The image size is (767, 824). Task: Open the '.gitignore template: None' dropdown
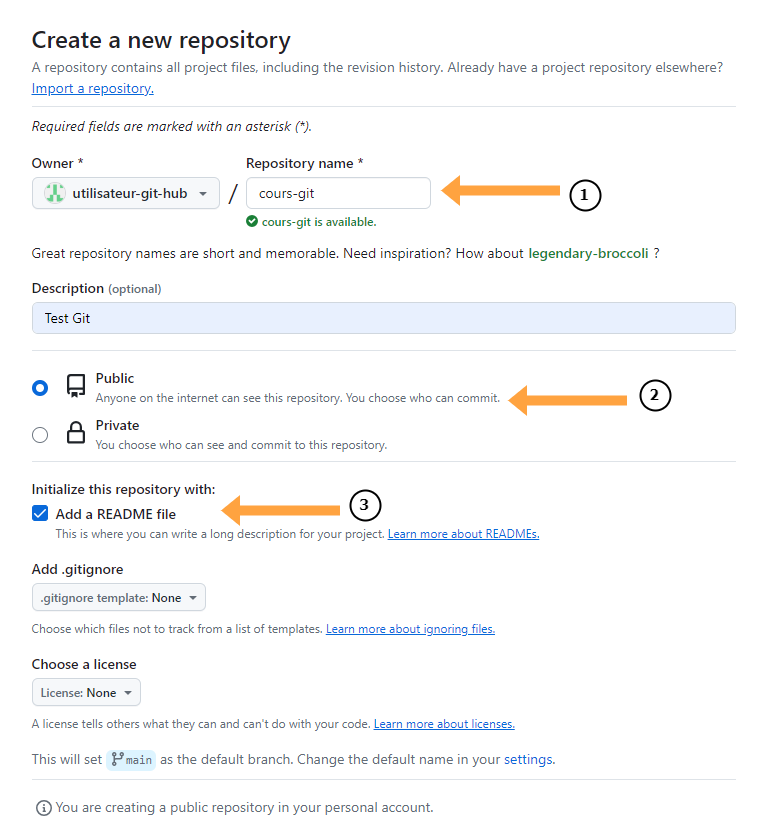[118, 596]
